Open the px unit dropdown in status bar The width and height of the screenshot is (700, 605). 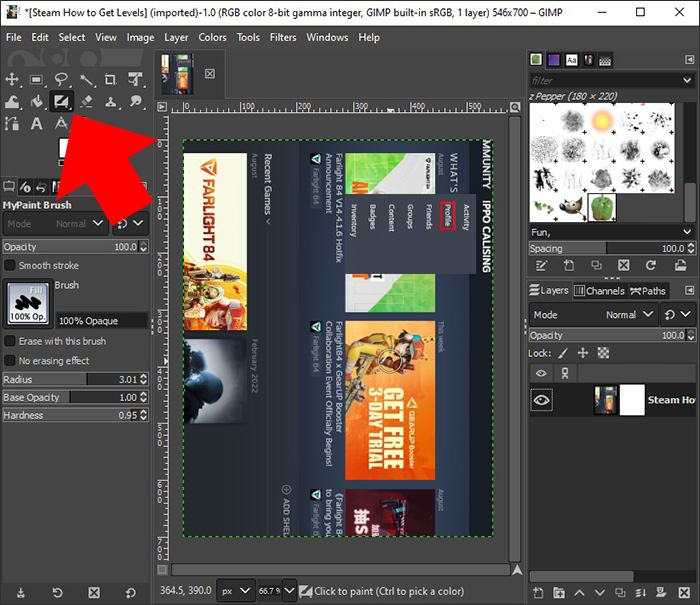238,591
